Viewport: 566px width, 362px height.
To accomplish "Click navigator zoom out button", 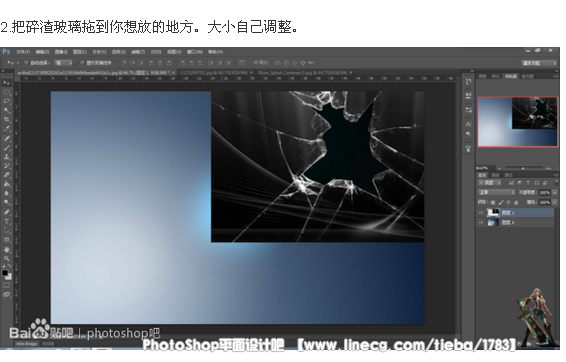I will [x=499, y=168].
